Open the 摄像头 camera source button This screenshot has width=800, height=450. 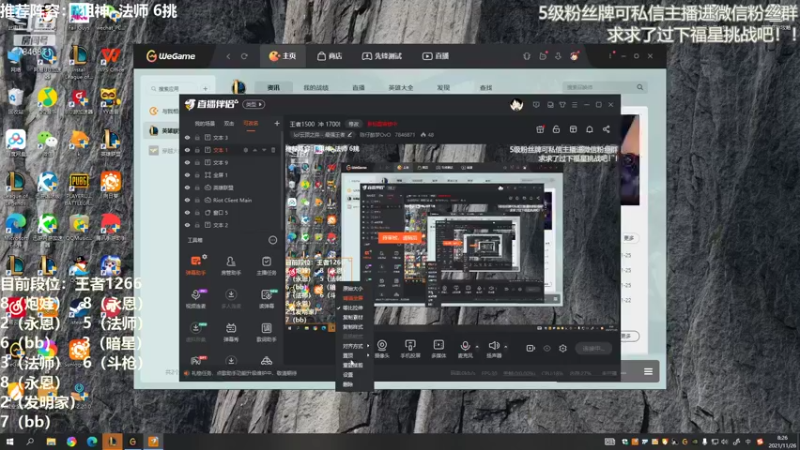click(x=382, y=349)
